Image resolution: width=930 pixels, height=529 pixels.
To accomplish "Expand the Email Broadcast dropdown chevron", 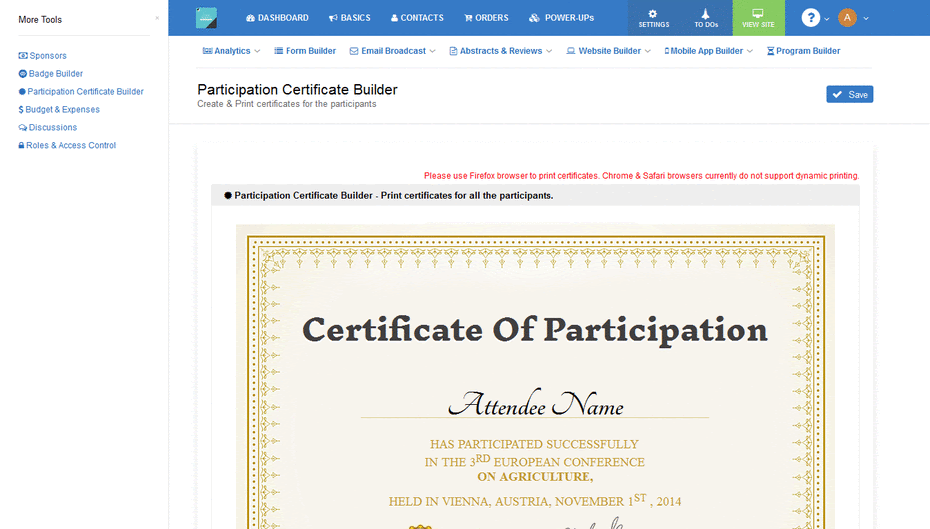I will point(432,52).
